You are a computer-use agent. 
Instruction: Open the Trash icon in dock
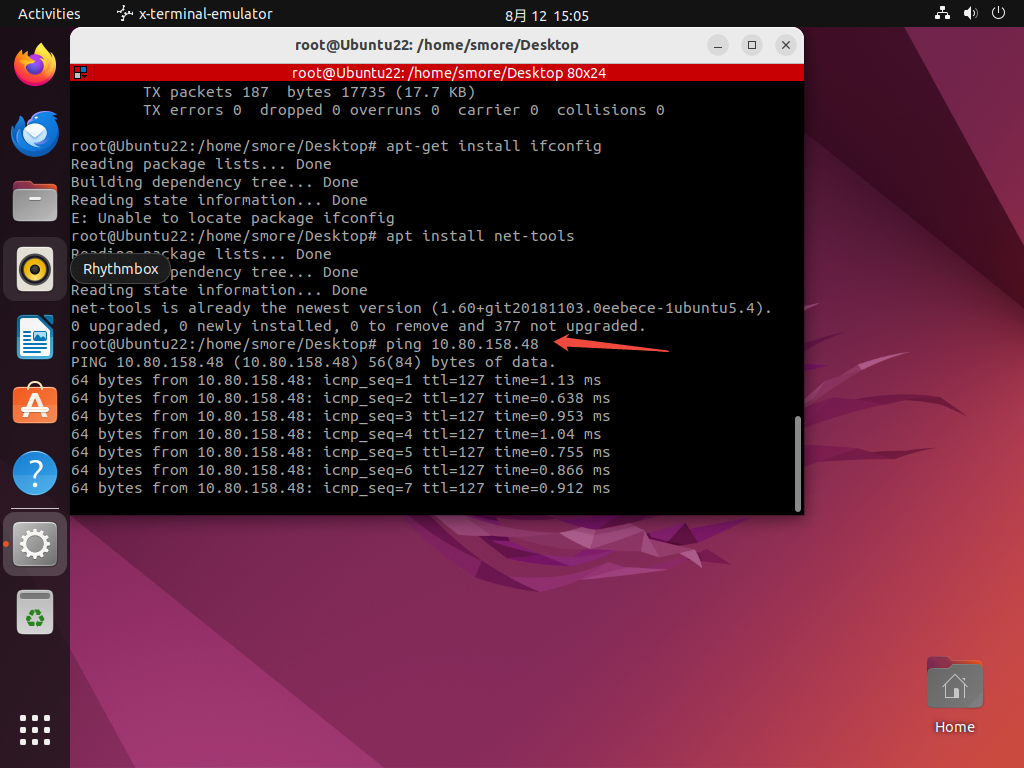click(35, 613)
